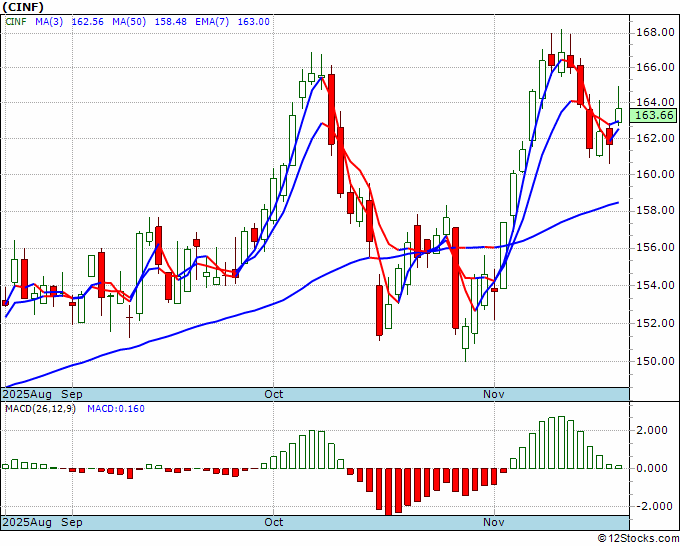680x546 pixels.
Task: Click the 0.000 MACD axis label
Action: [652, 468]
